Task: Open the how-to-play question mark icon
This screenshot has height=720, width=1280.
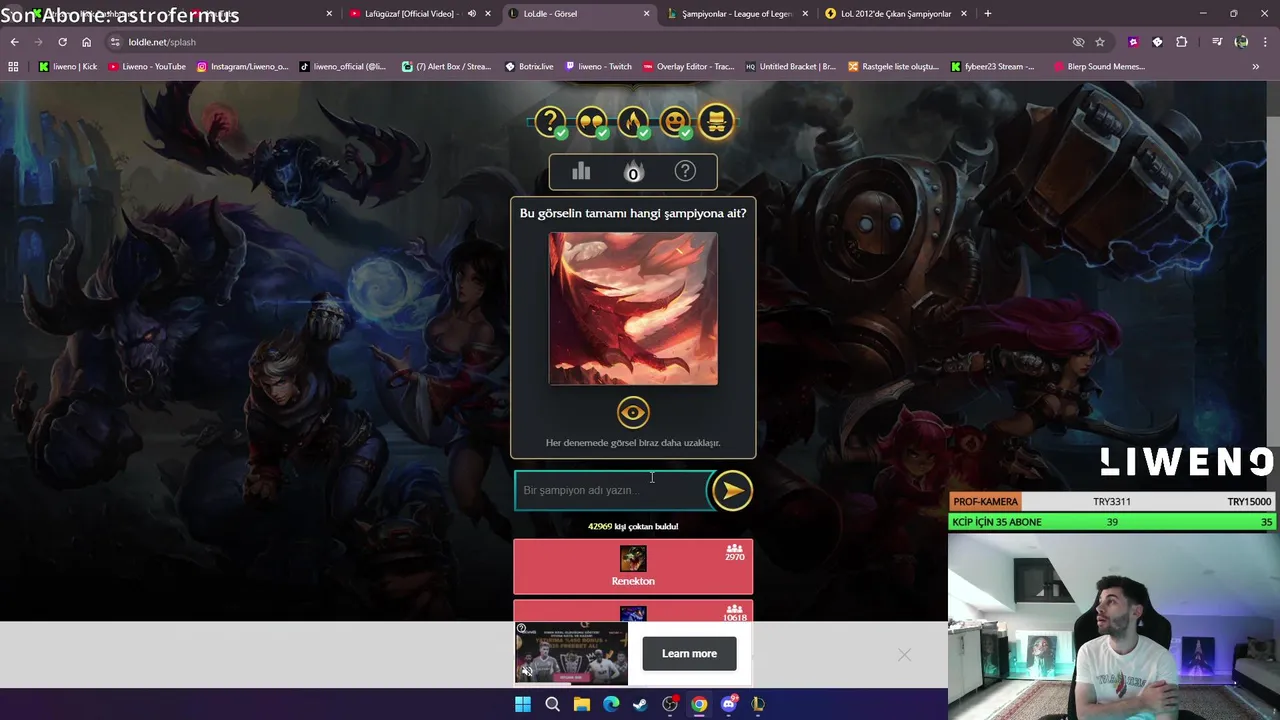Action: click(685, 171)
